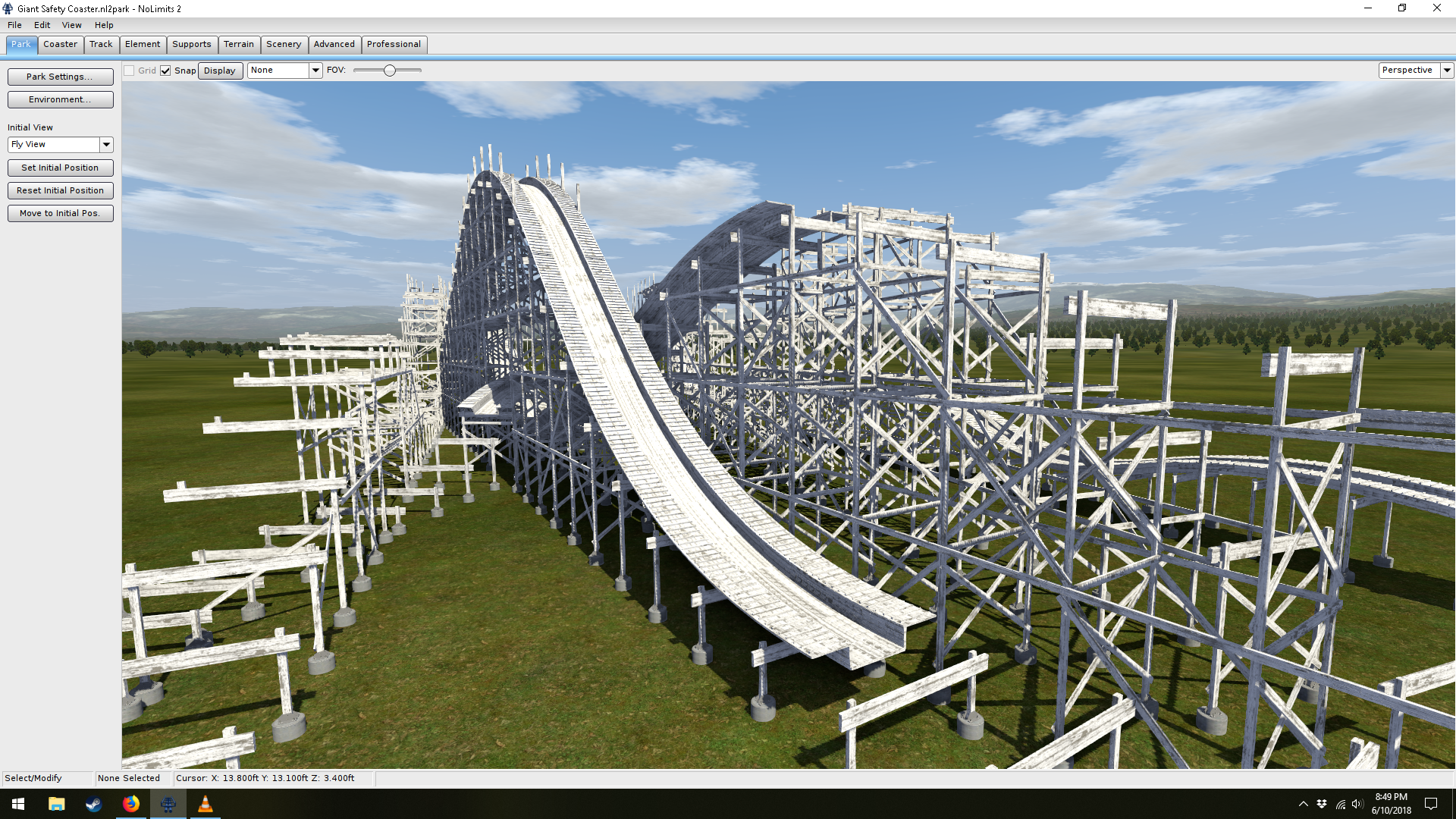Screen dimensions: 1456x819
Task: Open the Edit menu
Action: point(42,25)
